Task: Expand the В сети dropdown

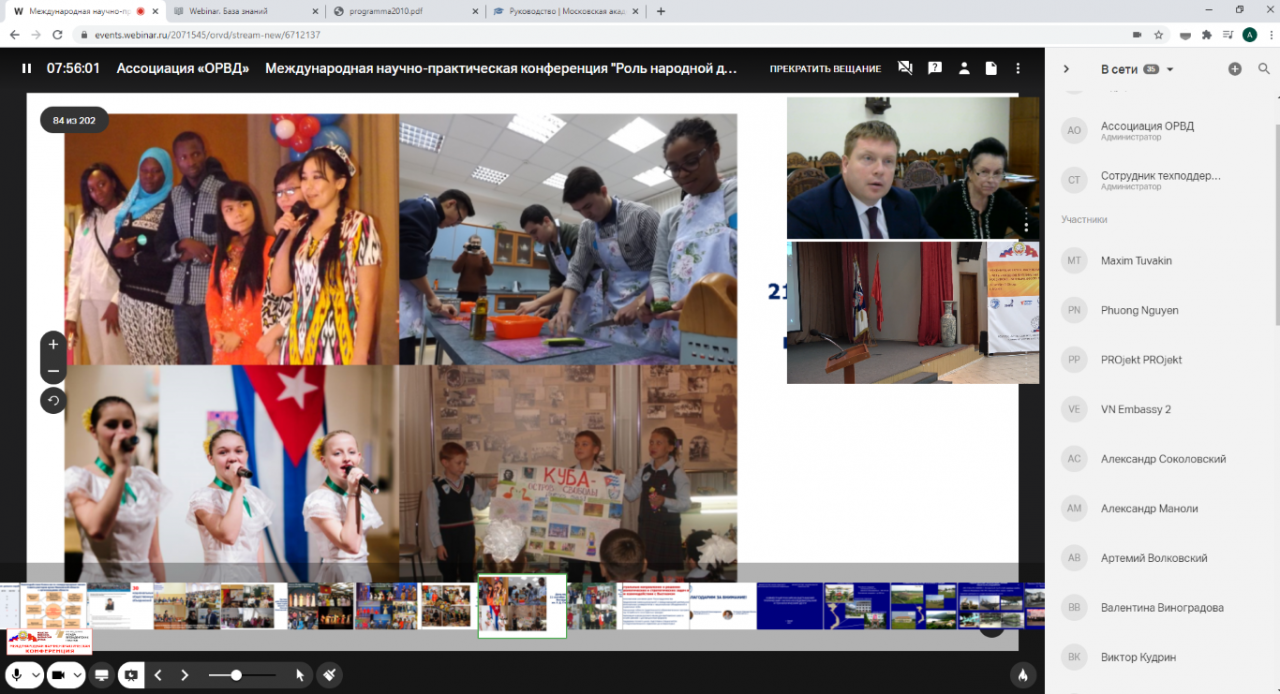Action: 1170,69
